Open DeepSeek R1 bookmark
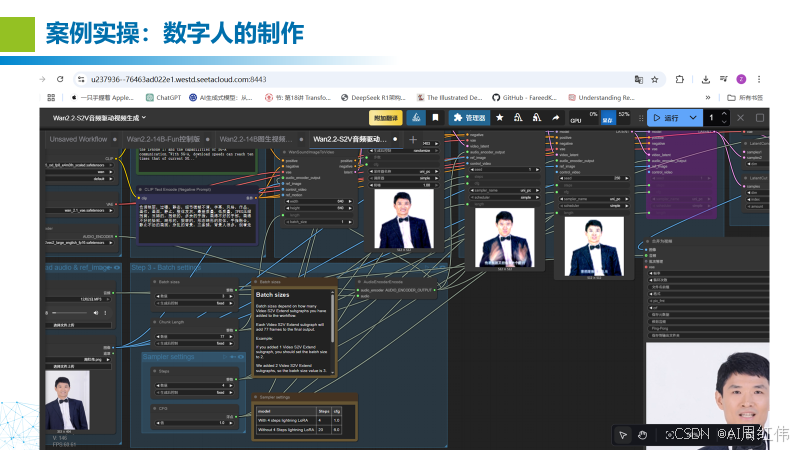This screenshot has height=450, width=800. click(372, 97)
